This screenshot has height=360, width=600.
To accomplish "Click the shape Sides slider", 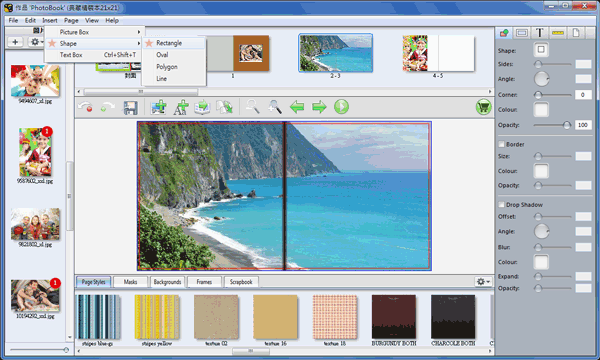I will click(x=553, y=64).
